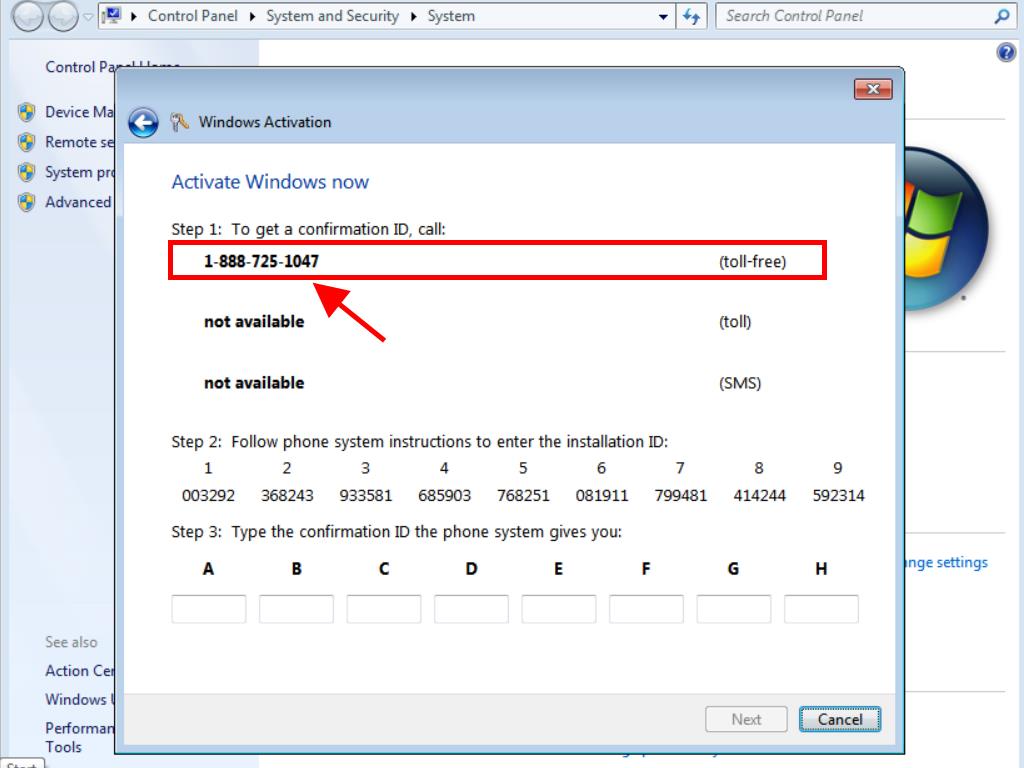1024x768 pixels.
Task: Click the shield icon beside Advanced settings
Action: [x=27, y=202]
